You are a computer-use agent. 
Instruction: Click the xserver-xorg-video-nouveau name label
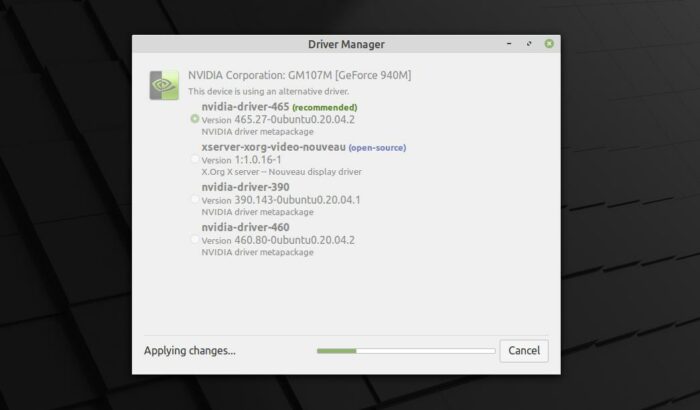[x=274, y=147]
